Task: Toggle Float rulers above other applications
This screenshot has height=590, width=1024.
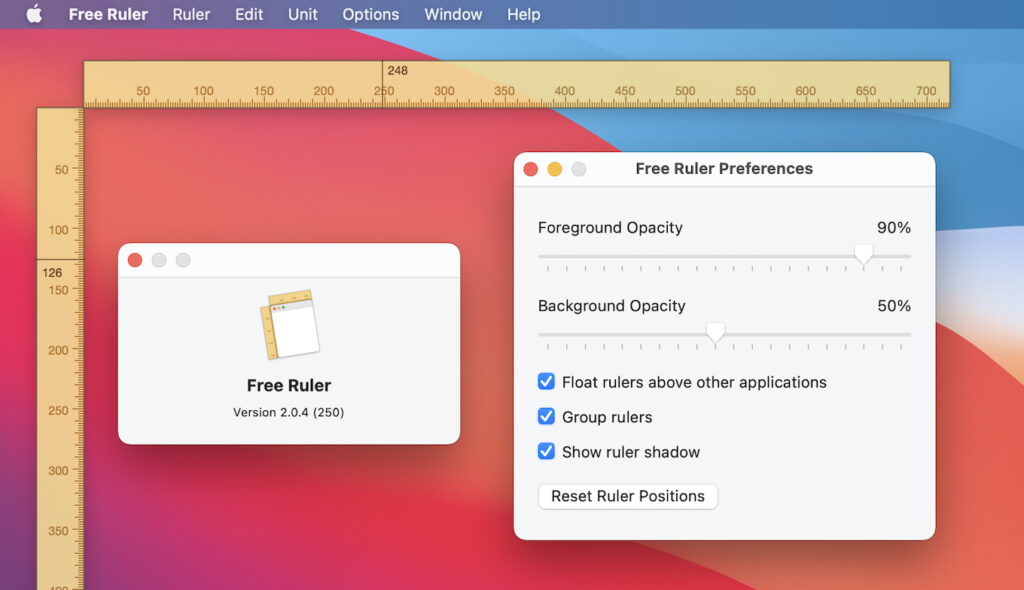Action: [547, 382]
